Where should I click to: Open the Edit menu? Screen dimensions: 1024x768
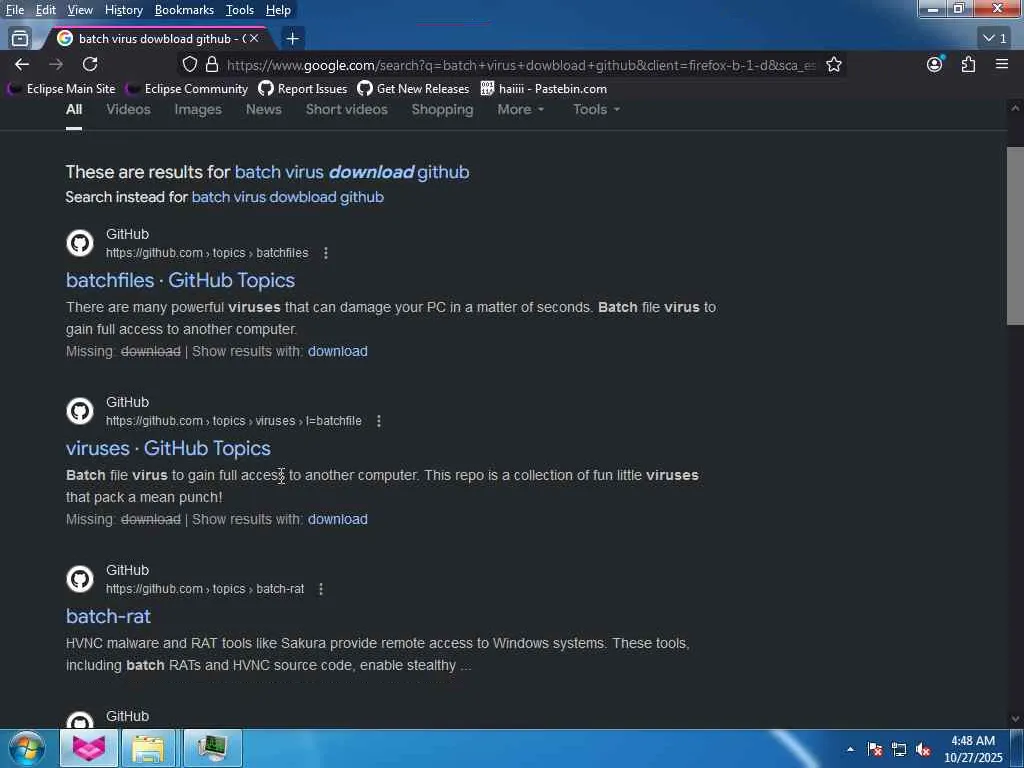45,10
